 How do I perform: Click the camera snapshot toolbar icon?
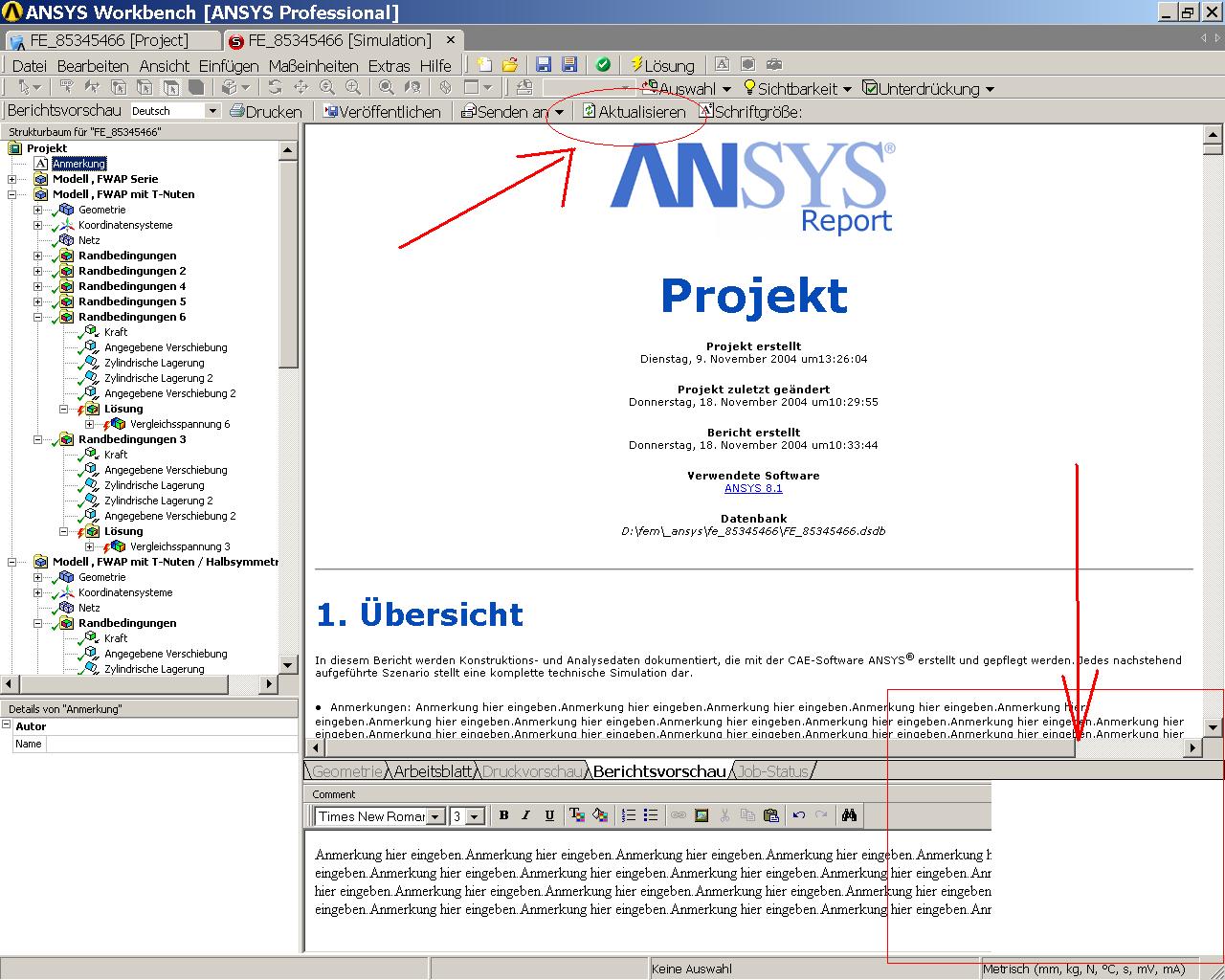774,65
